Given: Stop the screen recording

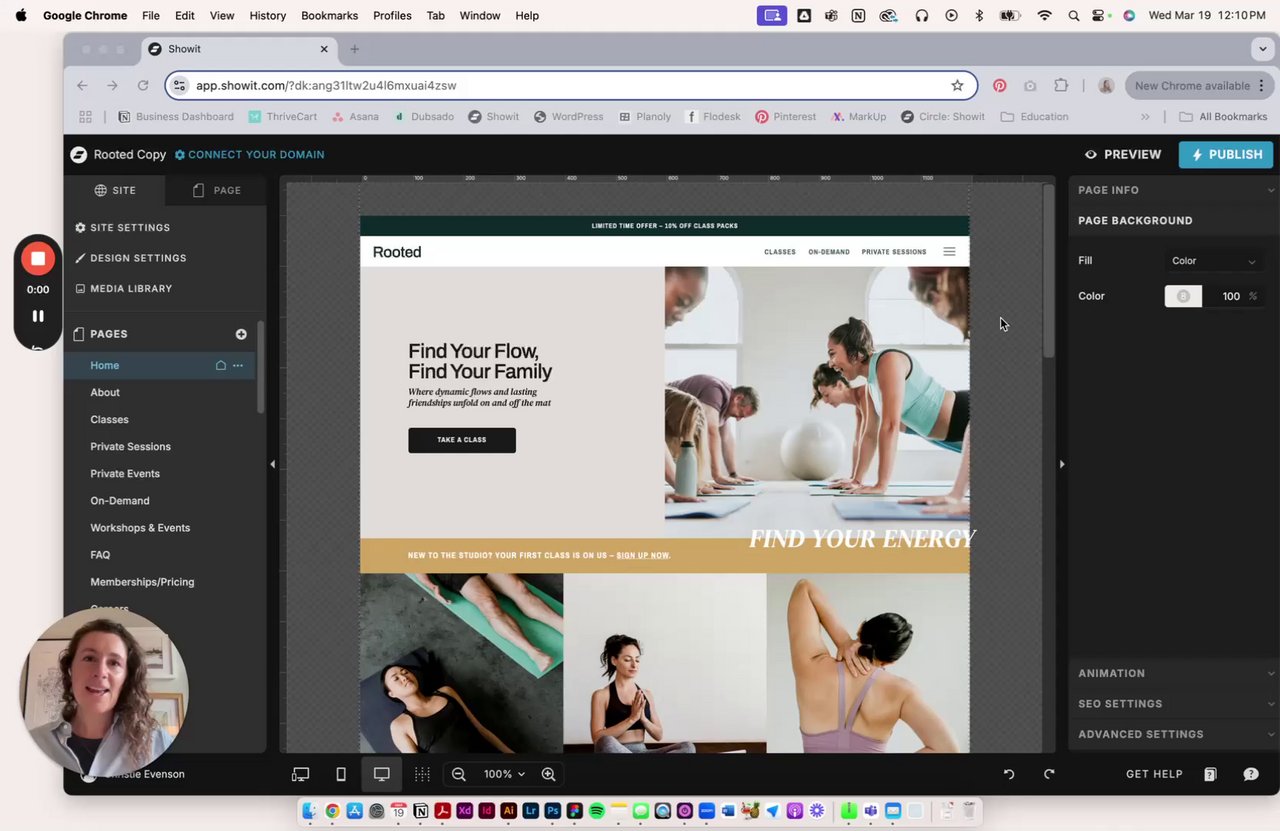Looking at the screenshot, I should pos(38,259).
